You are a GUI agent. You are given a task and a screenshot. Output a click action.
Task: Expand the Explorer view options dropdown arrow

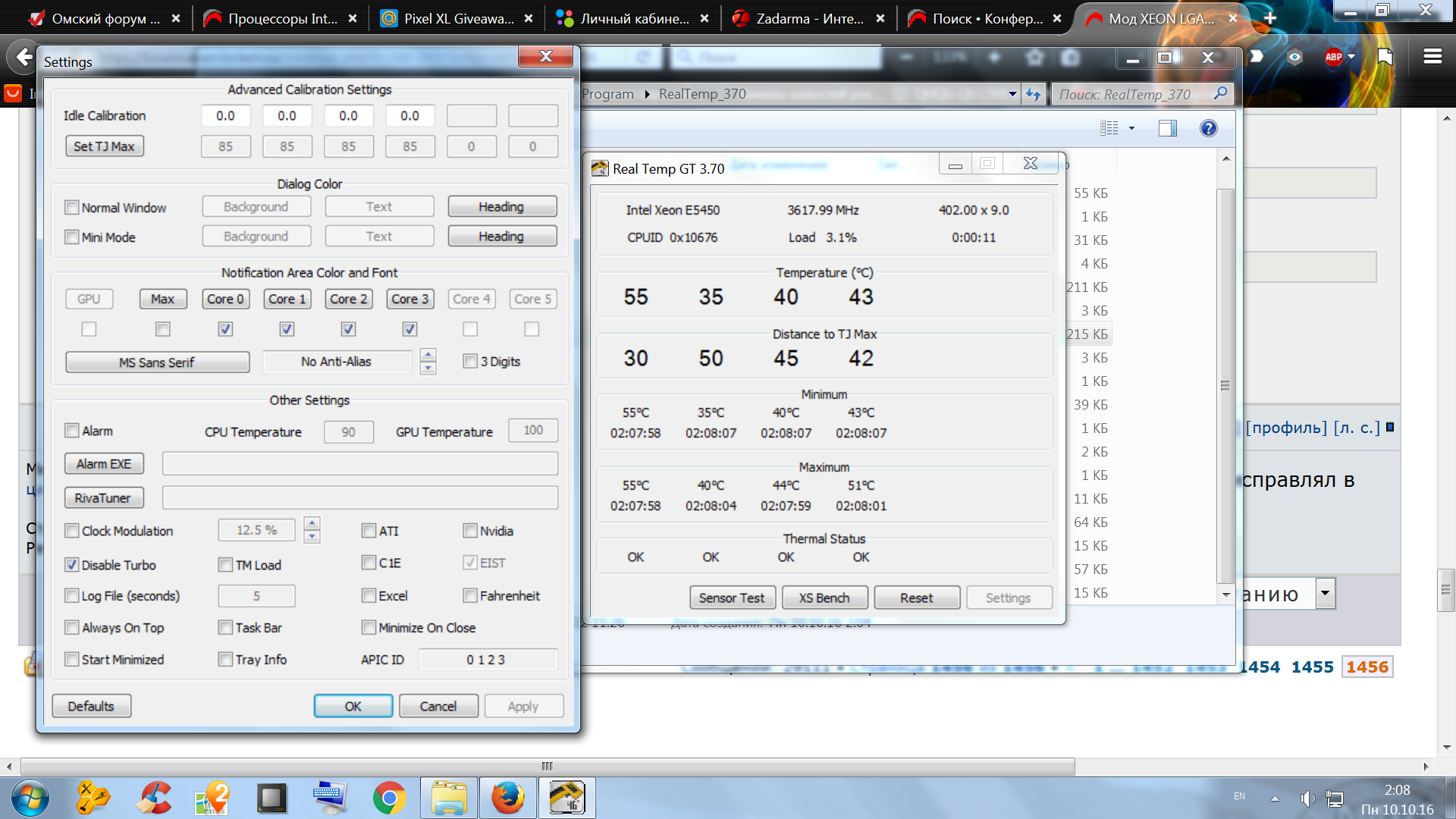(x=1131, y=128)
